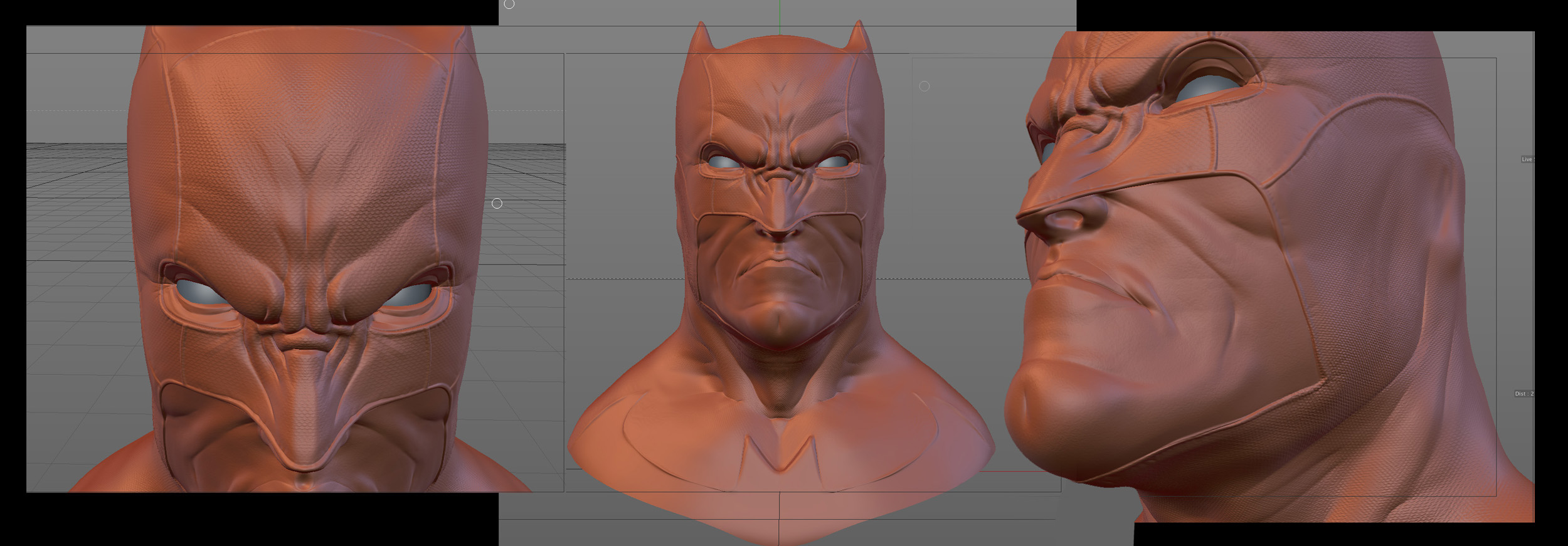This screenshot has height=546, width=1568.
Task: Click the "Dist : 2" readout
Action: [1524, 394]
